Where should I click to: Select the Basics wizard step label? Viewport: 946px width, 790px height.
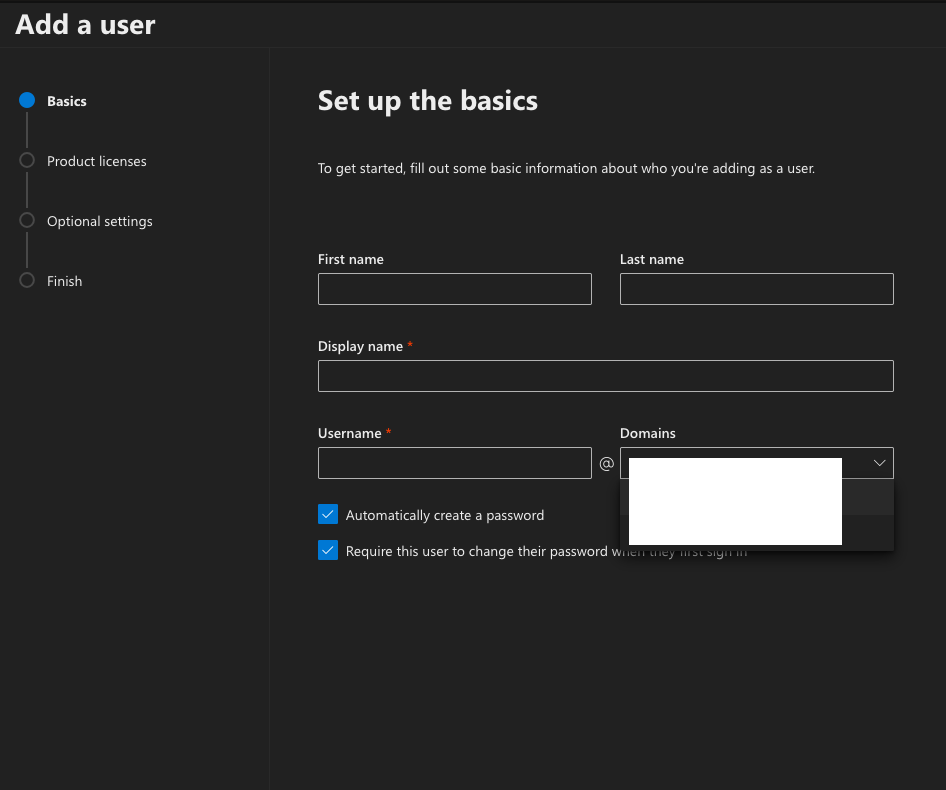pyautogui.click(x=66, y=101)
